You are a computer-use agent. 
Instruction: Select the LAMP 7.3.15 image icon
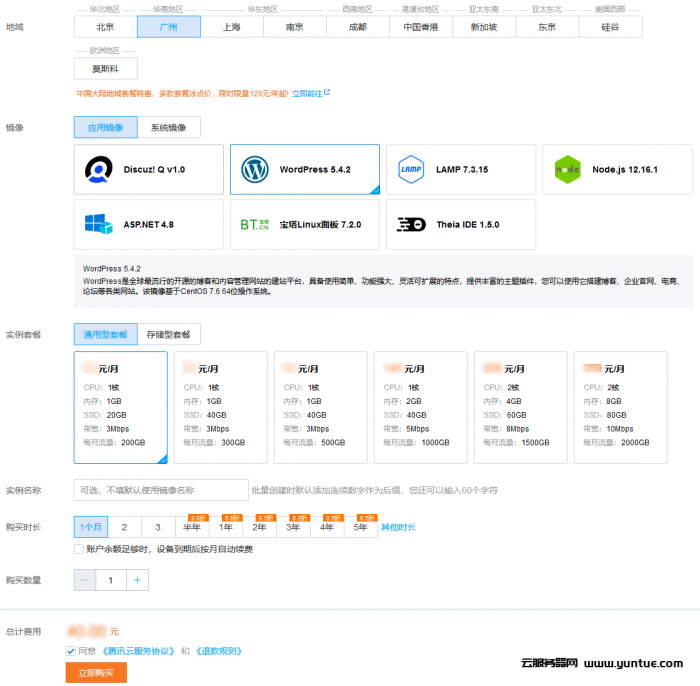click(x=411, y=170)
